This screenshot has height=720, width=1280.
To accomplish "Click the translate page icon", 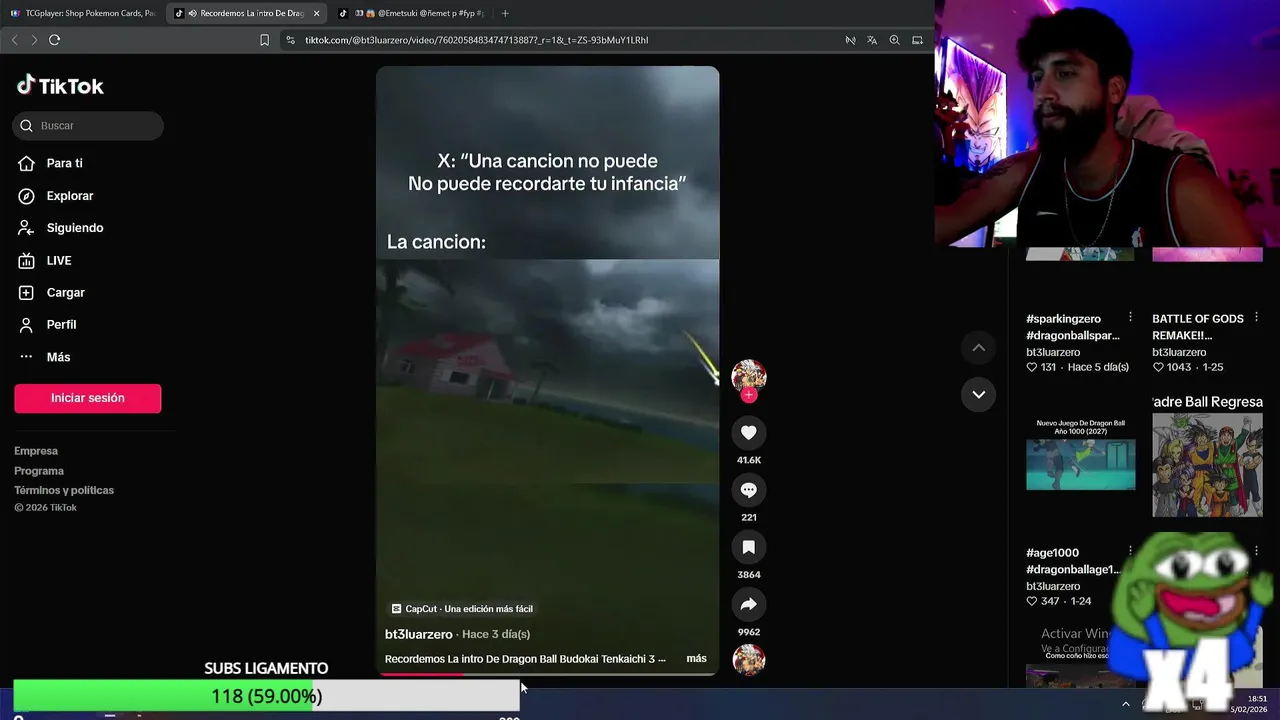I will (872, 40).
